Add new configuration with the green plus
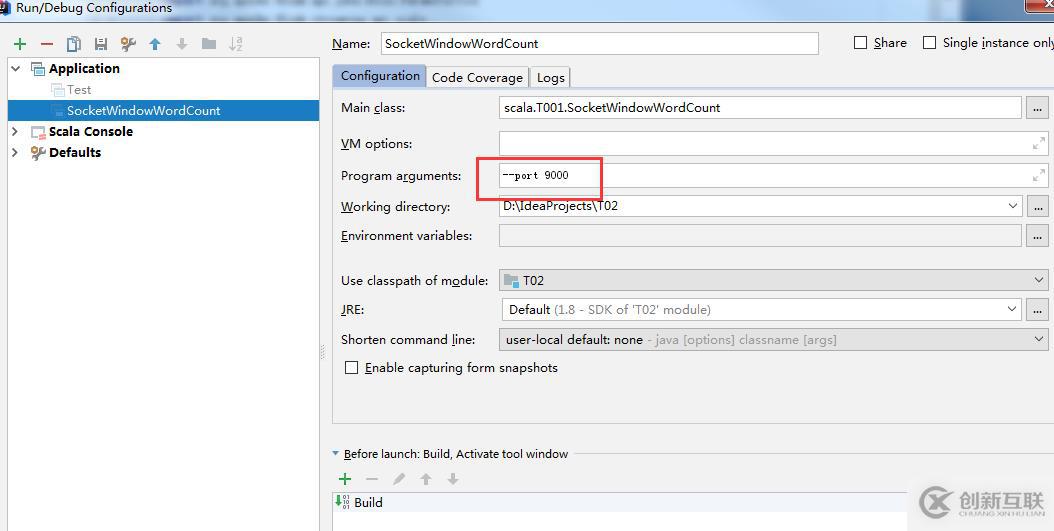The height and width of the screenshot is (531, 1054). [20, 44]
